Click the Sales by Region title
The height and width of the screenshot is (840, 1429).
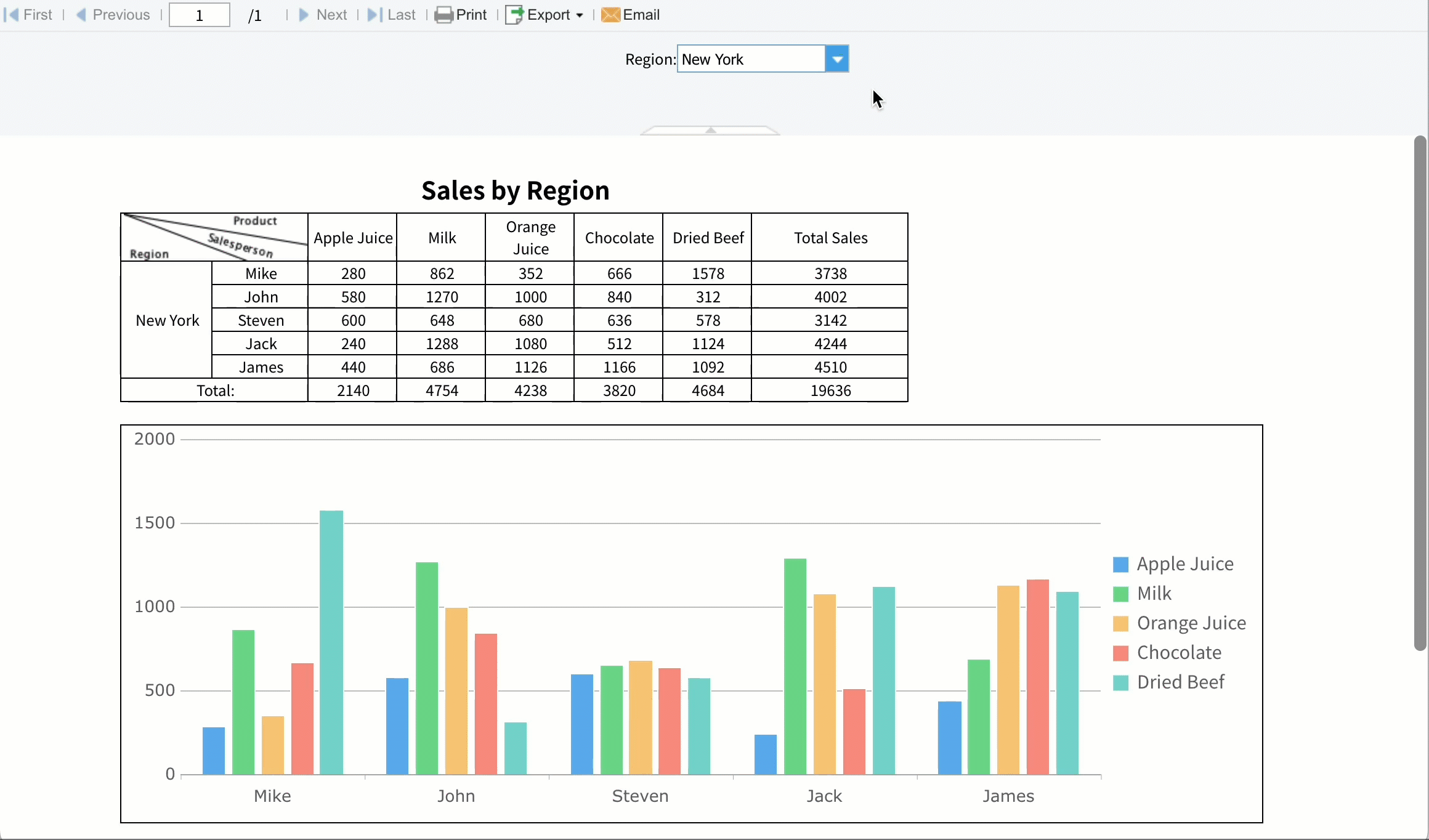tap(516, 191)
